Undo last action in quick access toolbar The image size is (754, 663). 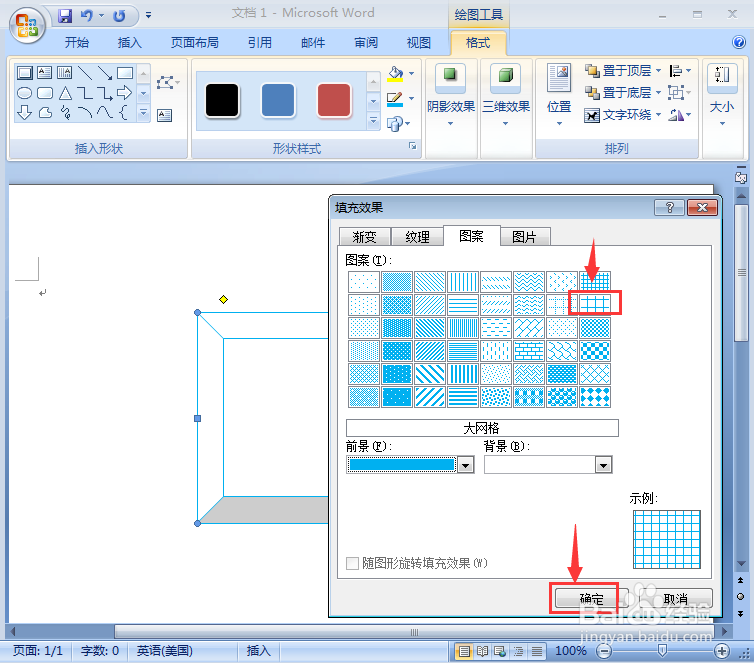click(x=86, y=15)
